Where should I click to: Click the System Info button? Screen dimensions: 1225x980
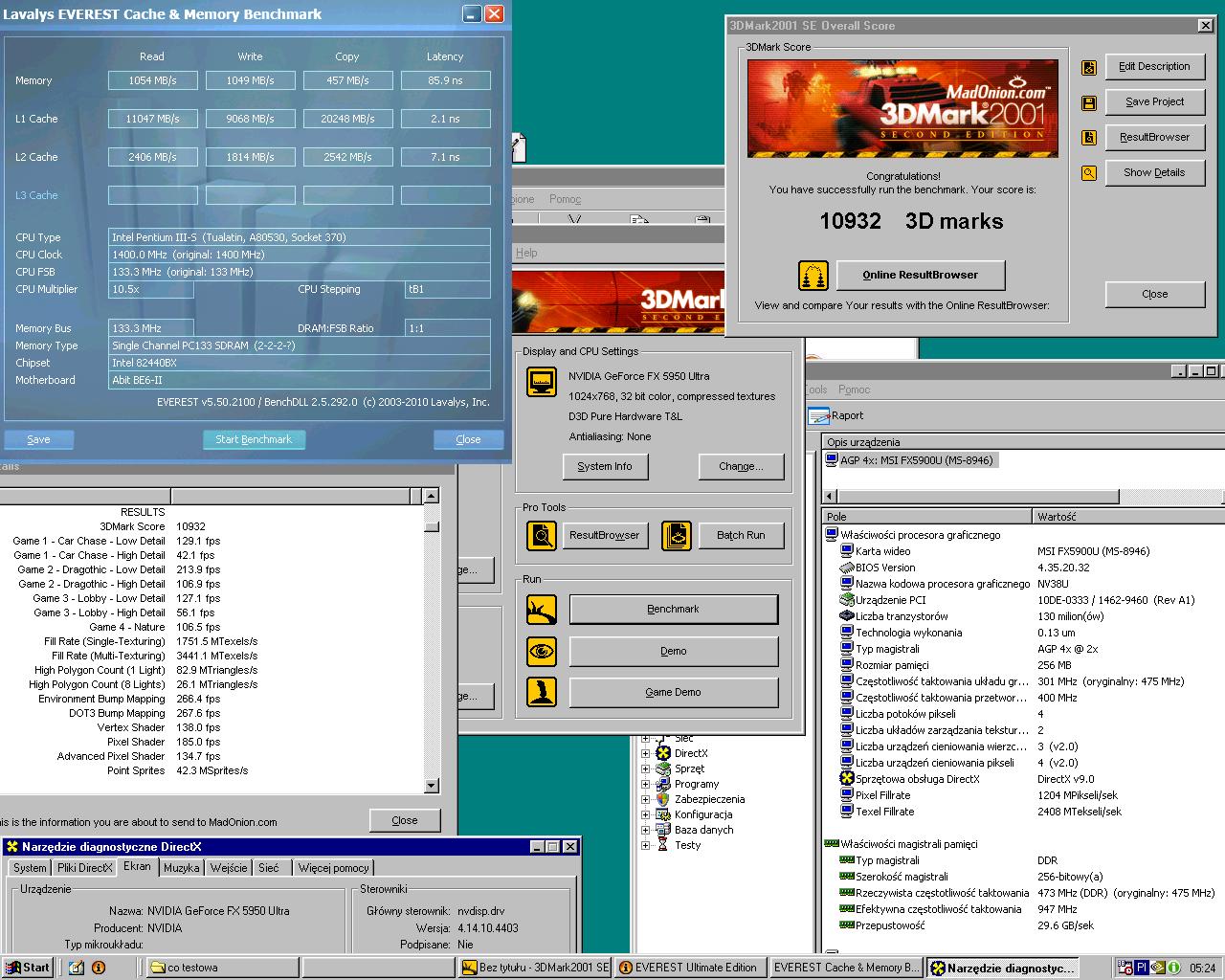[x=605, y=466]
